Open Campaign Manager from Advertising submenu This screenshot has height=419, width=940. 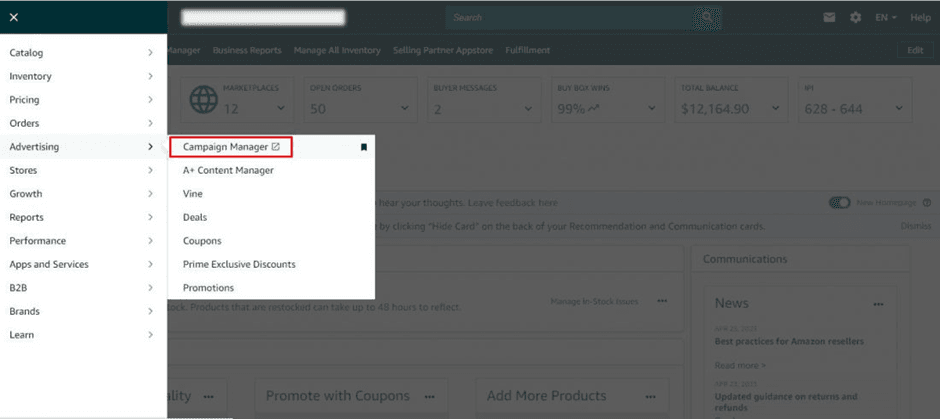point(231,147)
